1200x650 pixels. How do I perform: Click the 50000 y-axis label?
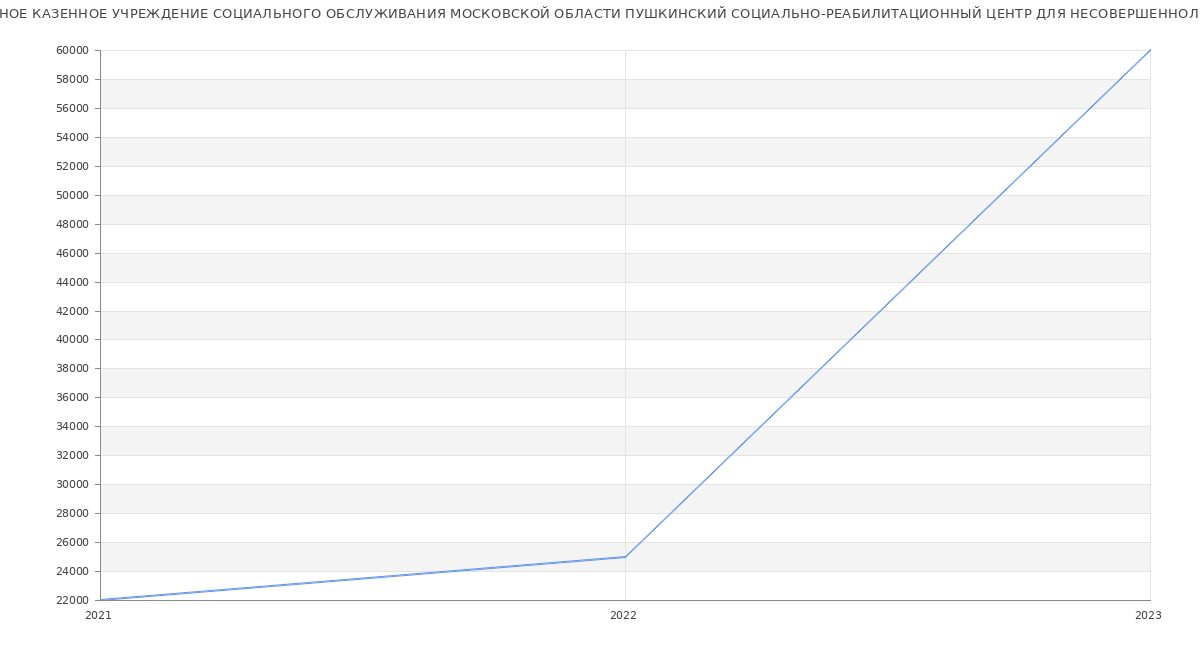[72, 196]
